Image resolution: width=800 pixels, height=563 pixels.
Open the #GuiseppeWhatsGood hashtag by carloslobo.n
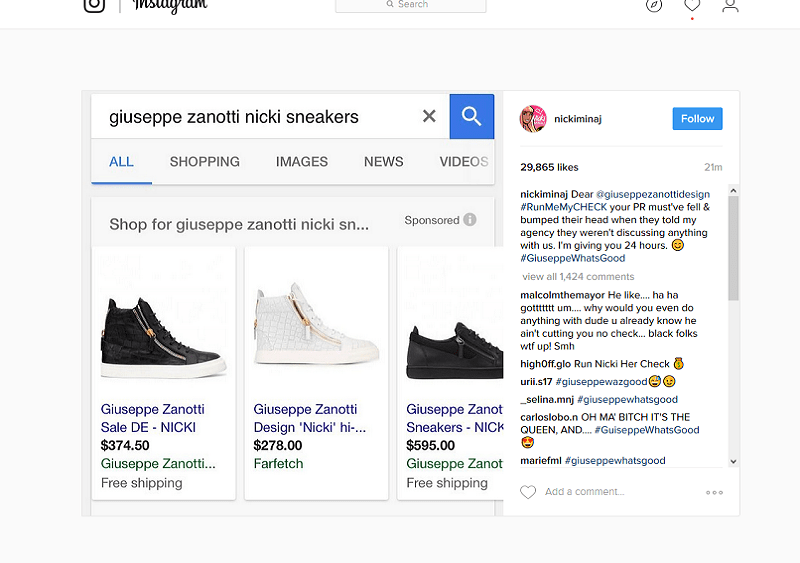[647, 430]
